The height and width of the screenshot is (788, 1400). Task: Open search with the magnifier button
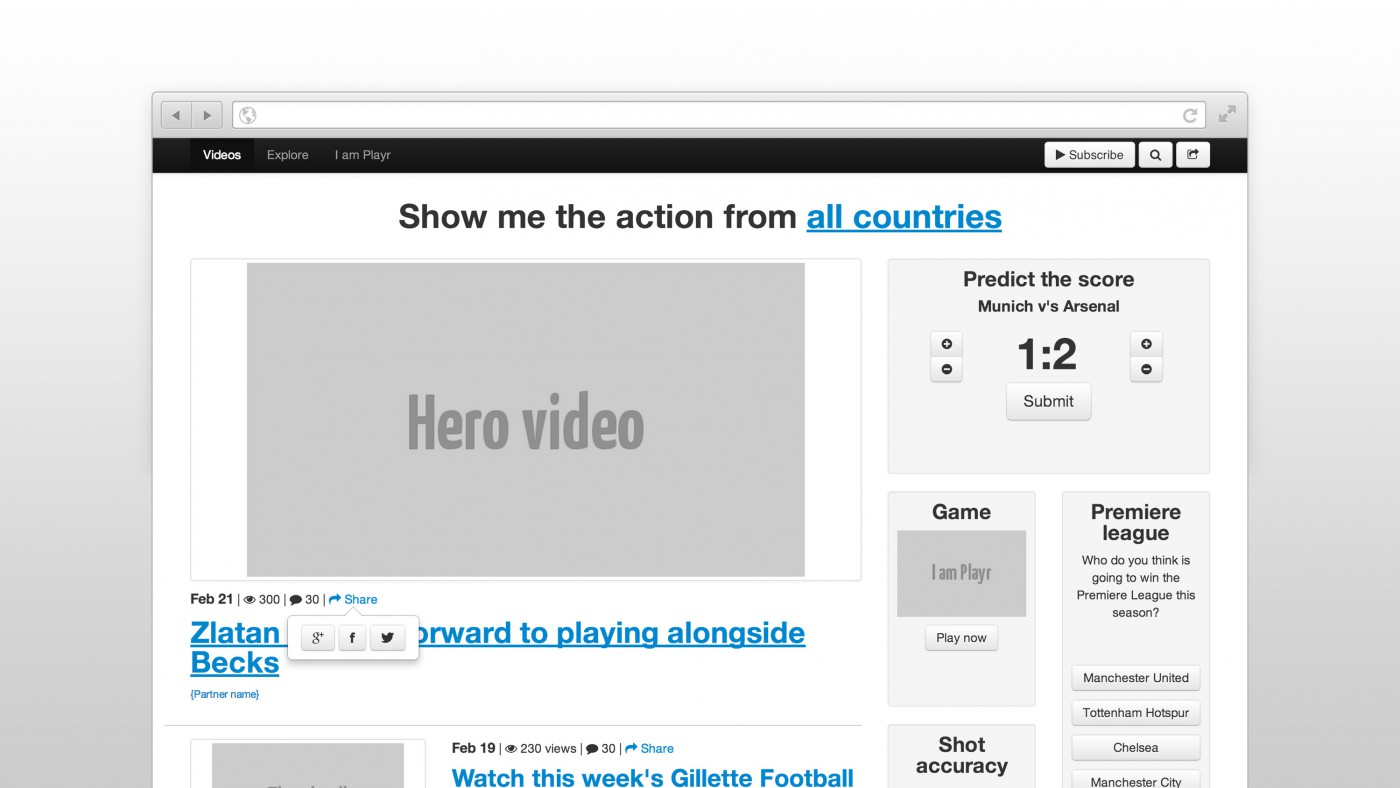point(1155,155)
